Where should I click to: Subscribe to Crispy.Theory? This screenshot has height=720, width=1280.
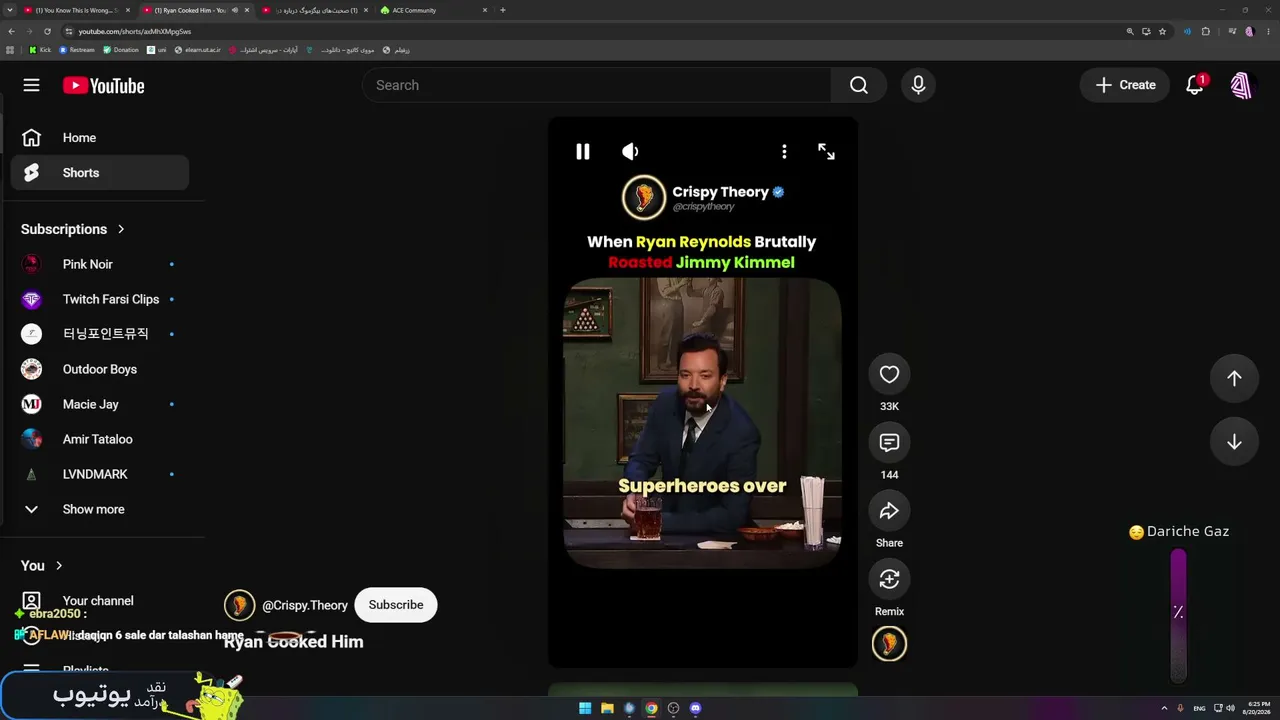click(396, 605)
